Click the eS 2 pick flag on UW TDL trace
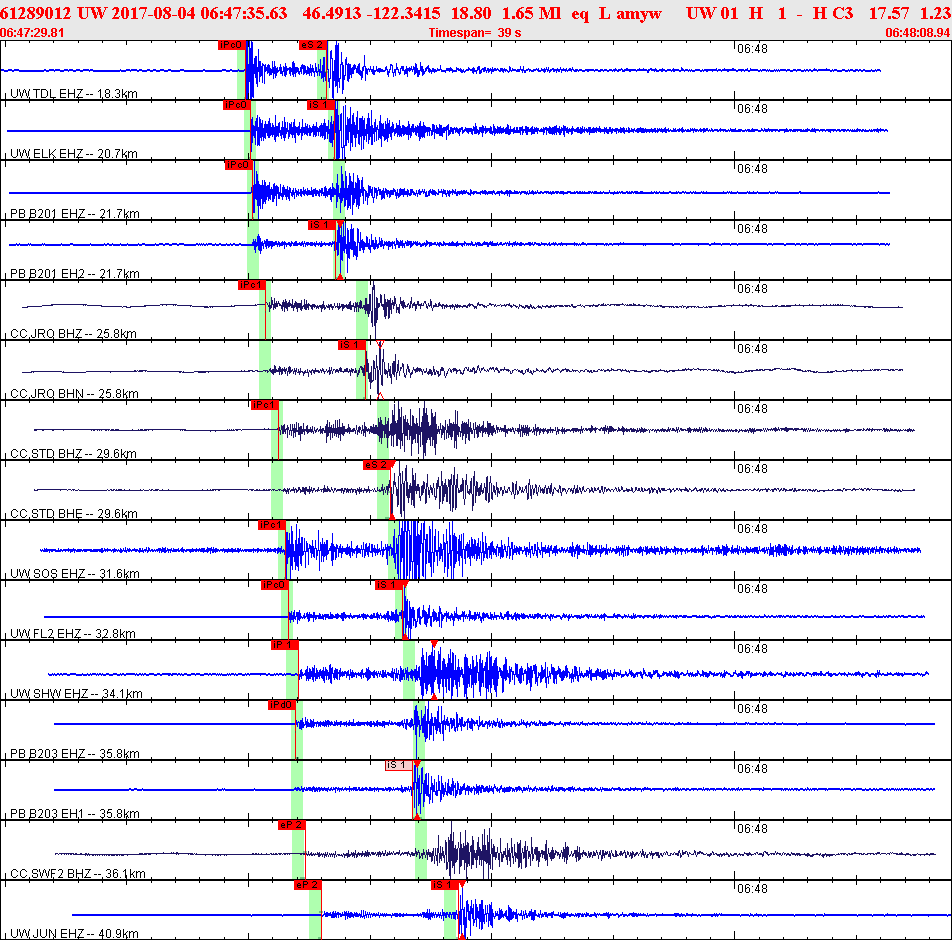This screenshot has height=940, width=952. [x=313, y=45]
